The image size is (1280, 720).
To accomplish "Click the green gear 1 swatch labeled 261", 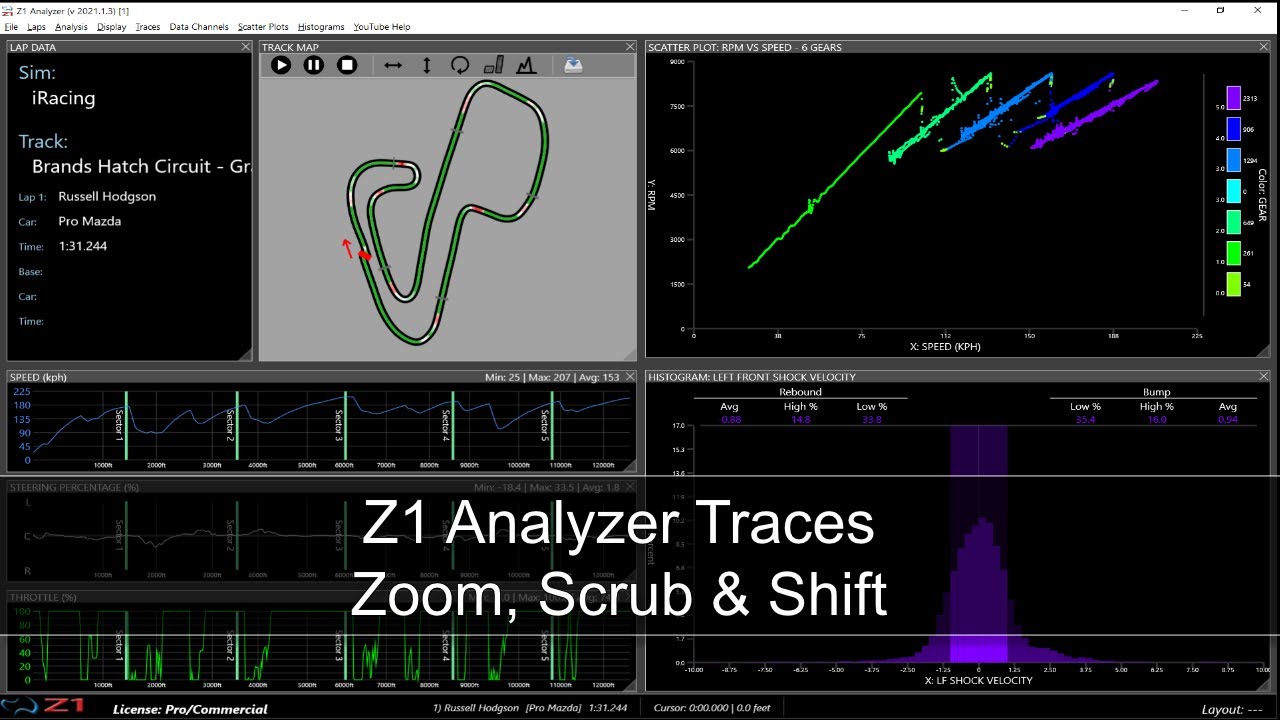I will click(x=1234, y=253).
